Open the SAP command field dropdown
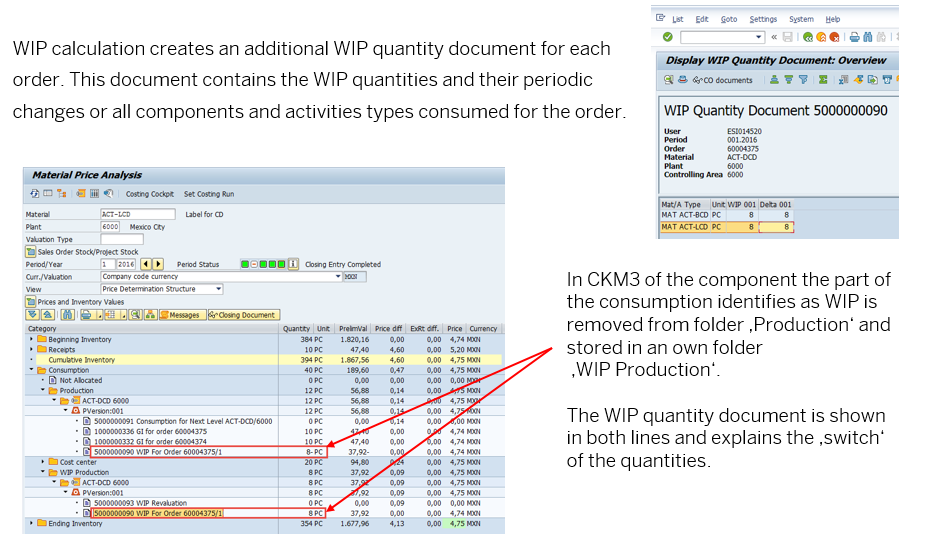 coord(759,37)
